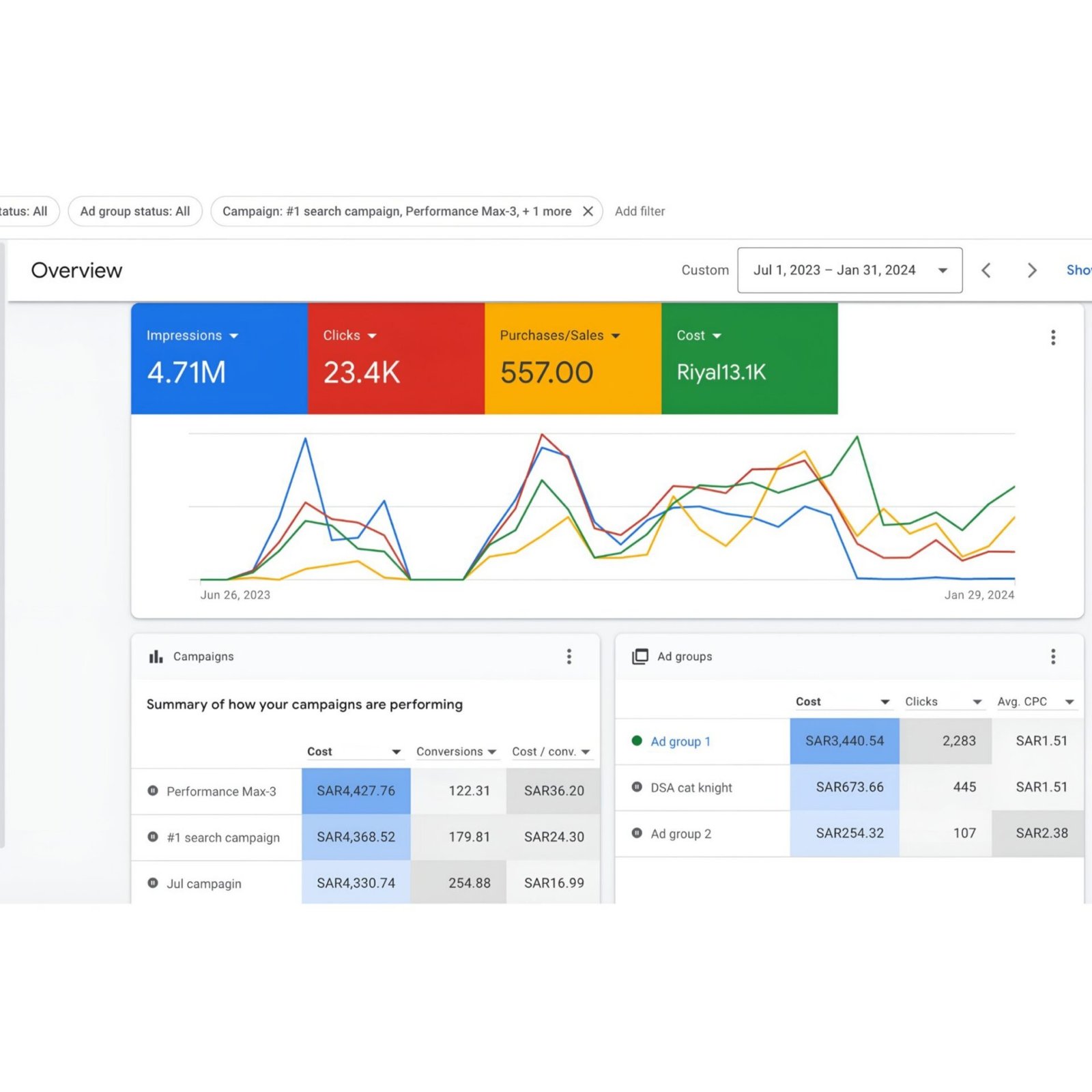Click paused status icon for Performance Max-3
This screenshot has height=1092, width=1092.
153,791
